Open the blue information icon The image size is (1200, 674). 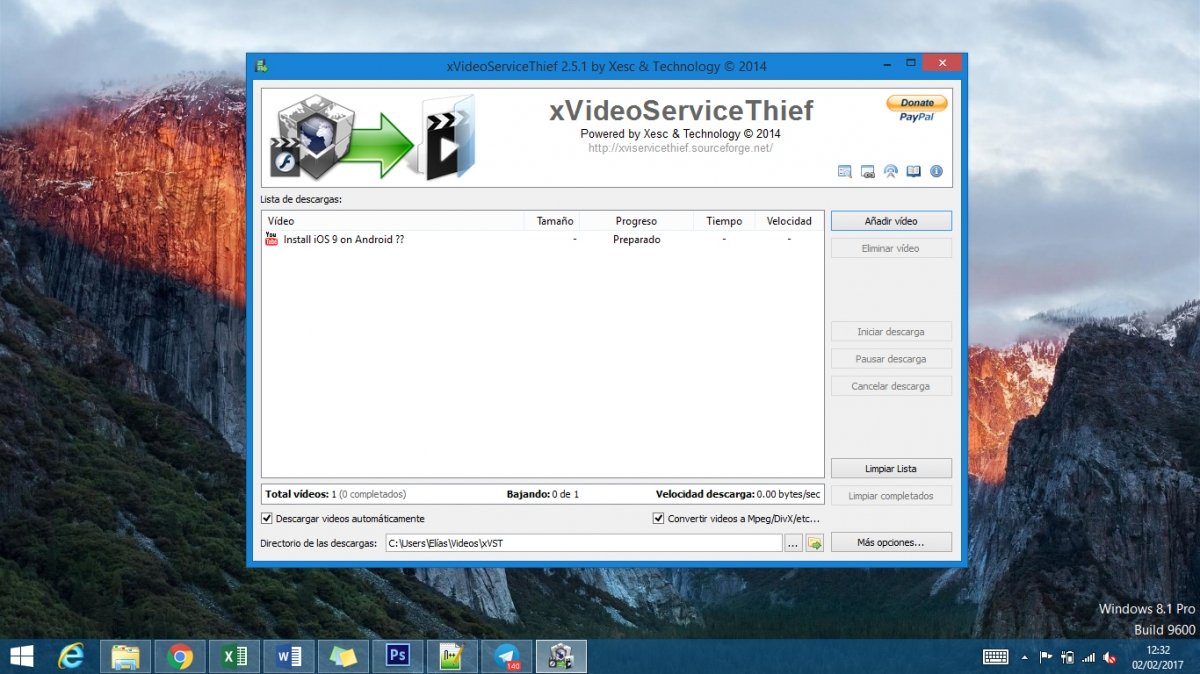pyautogui.click(x=937, y=172)
